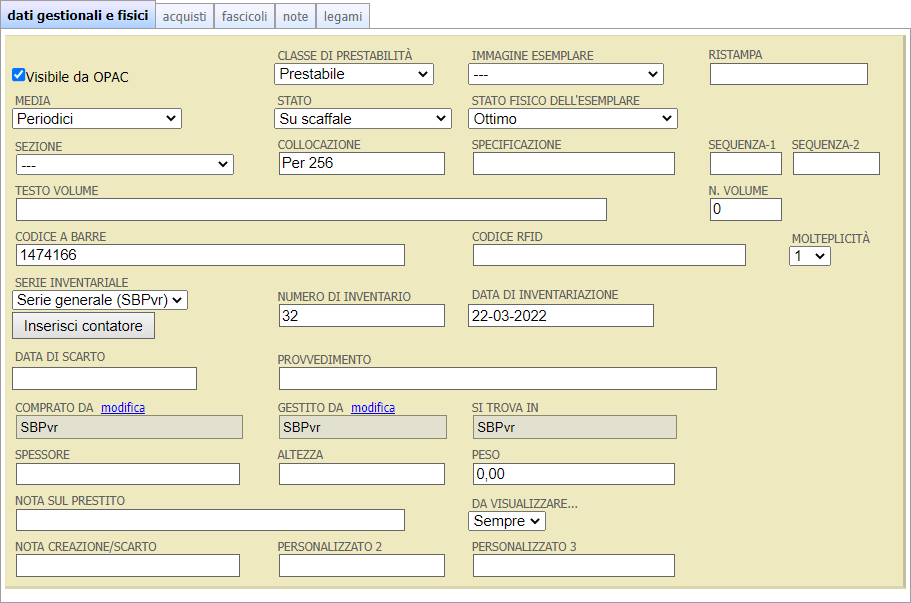Screen dimensions: 911x603
Task: Expand the Stato dropdown showing Su scaffale
Action: tap(362, 119)
